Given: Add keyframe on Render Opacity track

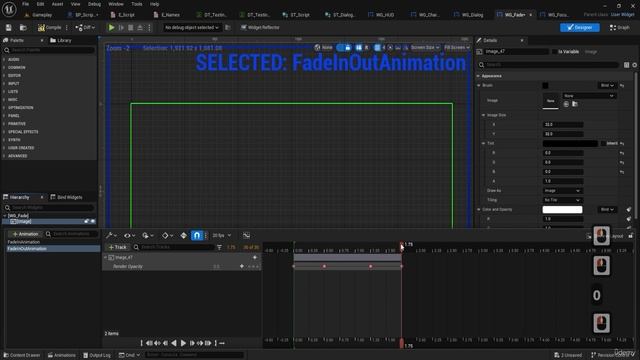Looking at the screenshot, I should coord(242,266).
